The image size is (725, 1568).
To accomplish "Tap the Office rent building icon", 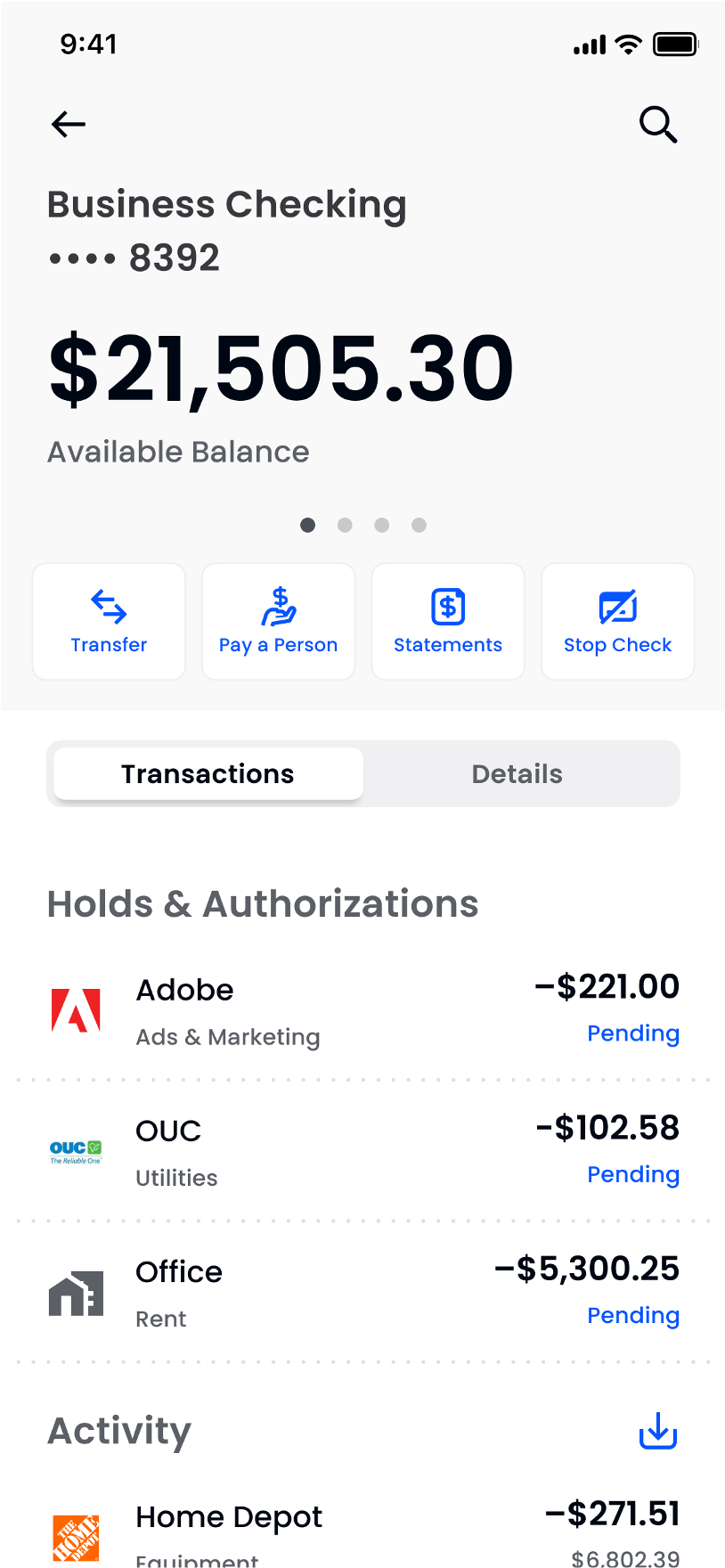I will [76, 1294].
